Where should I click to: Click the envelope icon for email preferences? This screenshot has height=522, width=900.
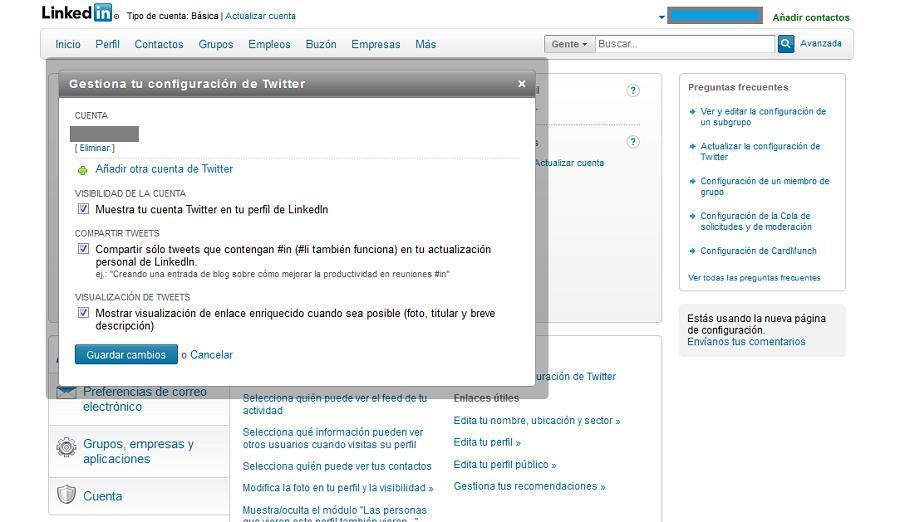66,392
